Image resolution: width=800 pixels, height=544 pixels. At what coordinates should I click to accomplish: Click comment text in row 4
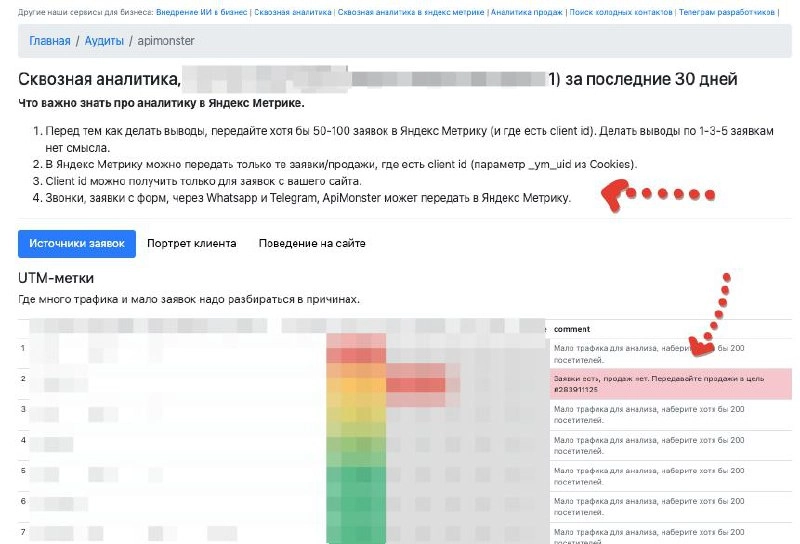pyautogui.click(x=649, y=445)
